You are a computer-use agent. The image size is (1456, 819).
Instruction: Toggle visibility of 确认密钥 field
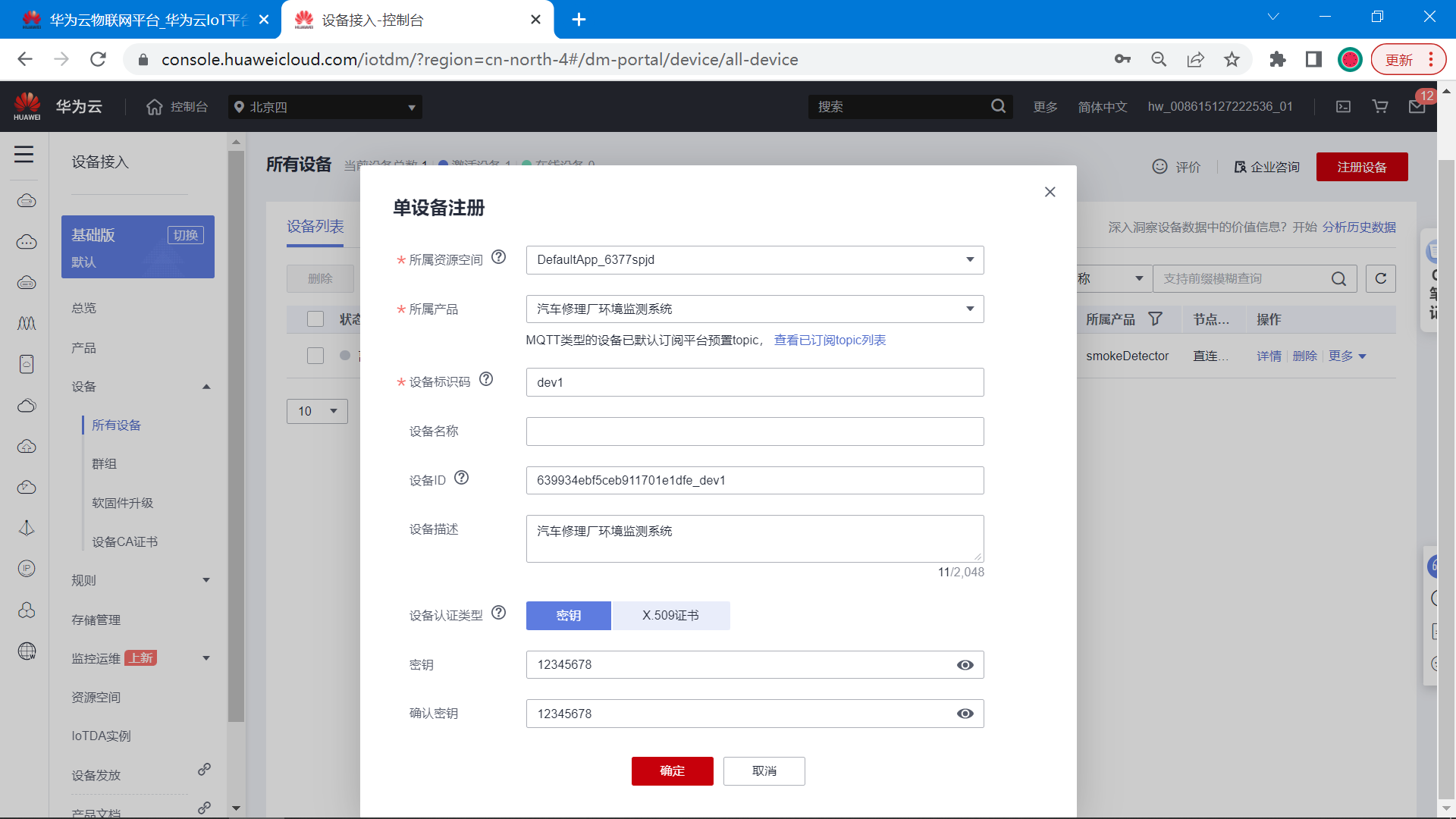pyautogui.click(x=965, y=714)
